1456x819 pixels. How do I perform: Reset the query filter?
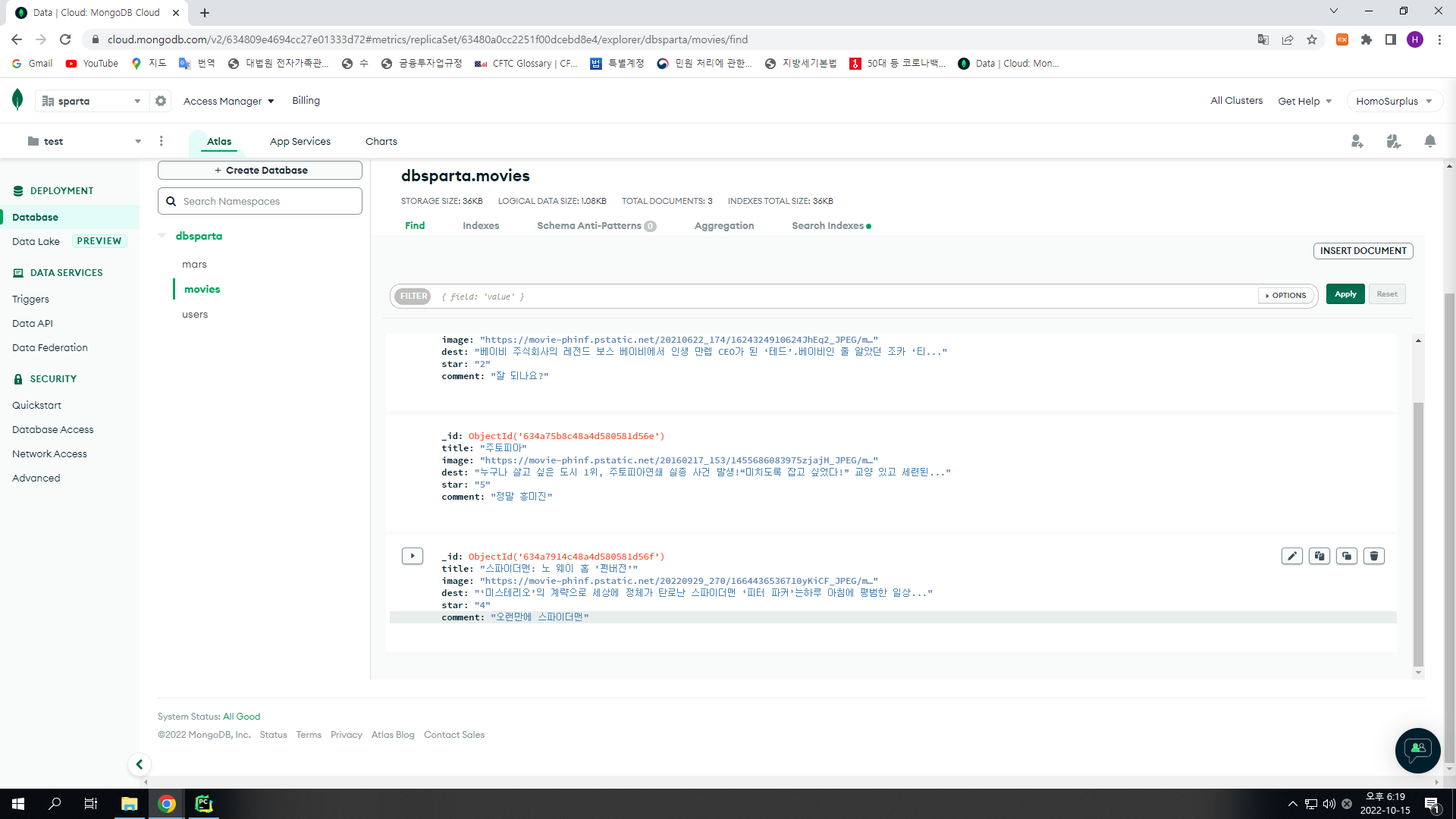point(1387,294)
